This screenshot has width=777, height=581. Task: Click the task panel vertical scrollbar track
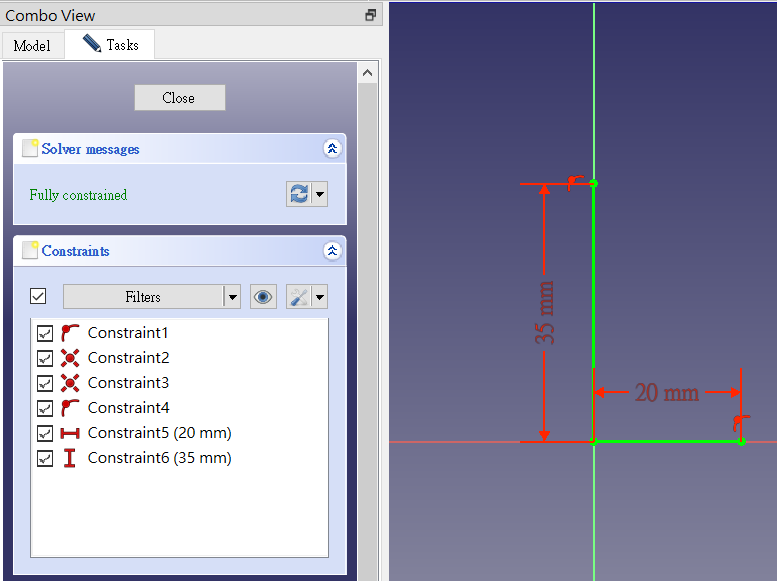point(367,331)
